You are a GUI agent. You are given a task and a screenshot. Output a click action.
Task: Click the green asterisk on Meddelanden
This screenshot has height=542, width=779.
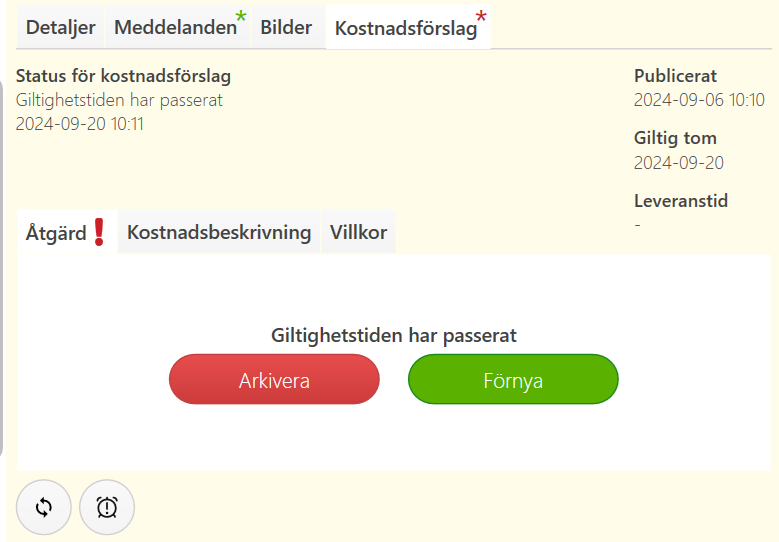point(241,16)
